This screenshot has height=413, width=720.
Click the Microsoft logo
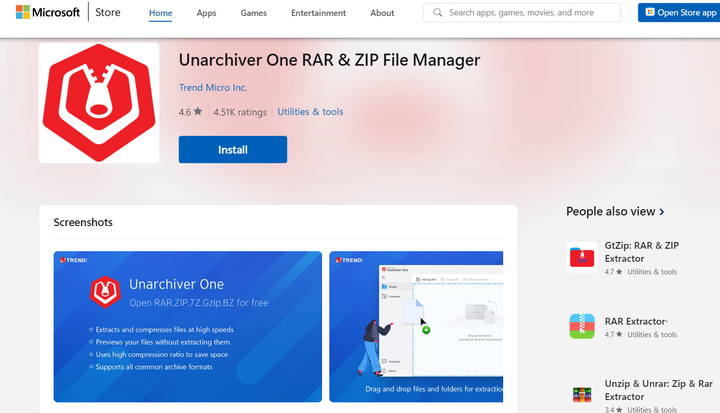point(48,12)
